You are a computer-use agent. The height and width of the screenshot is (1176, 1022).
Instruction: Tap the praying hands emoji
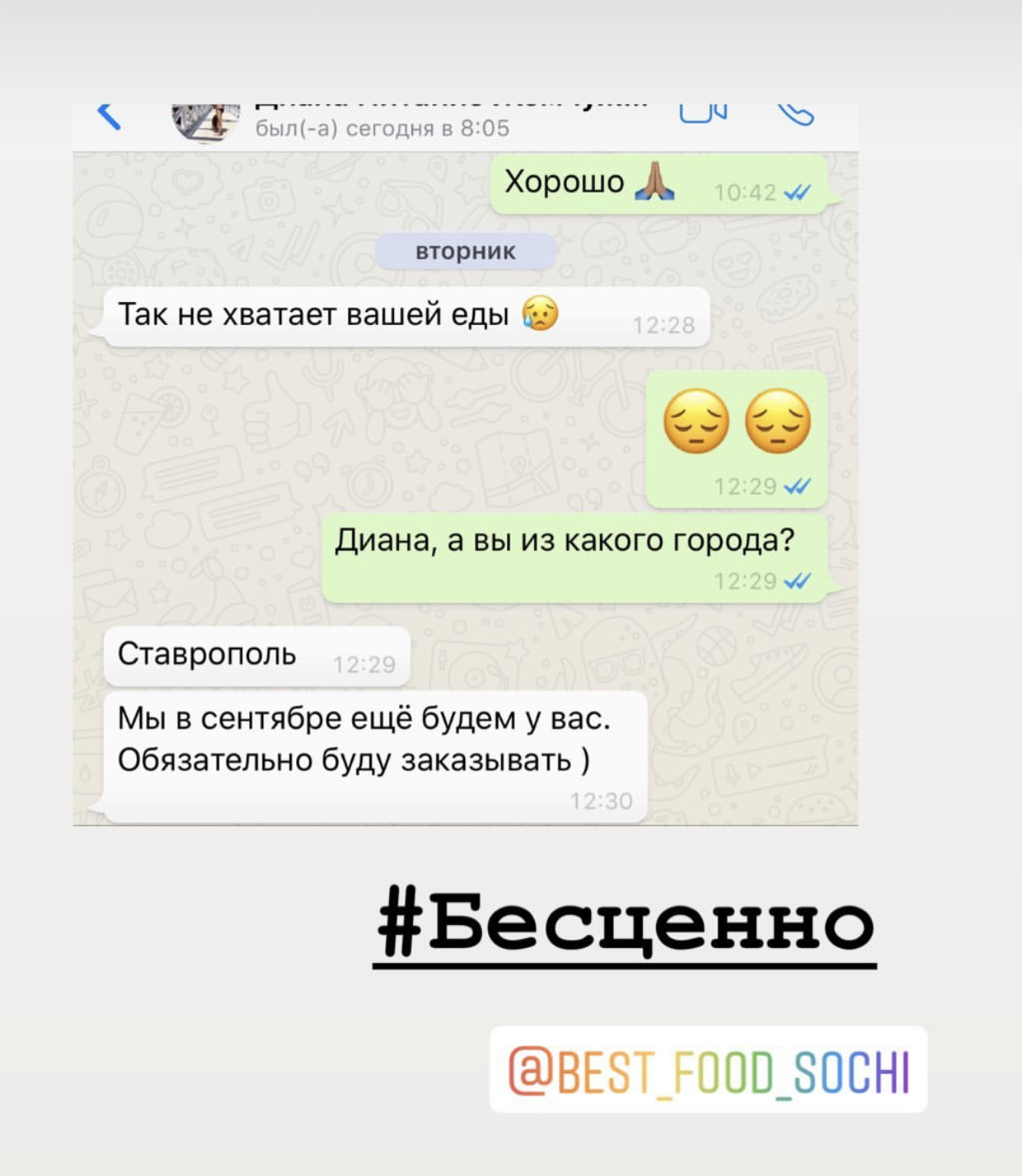(x=655, y=181)
